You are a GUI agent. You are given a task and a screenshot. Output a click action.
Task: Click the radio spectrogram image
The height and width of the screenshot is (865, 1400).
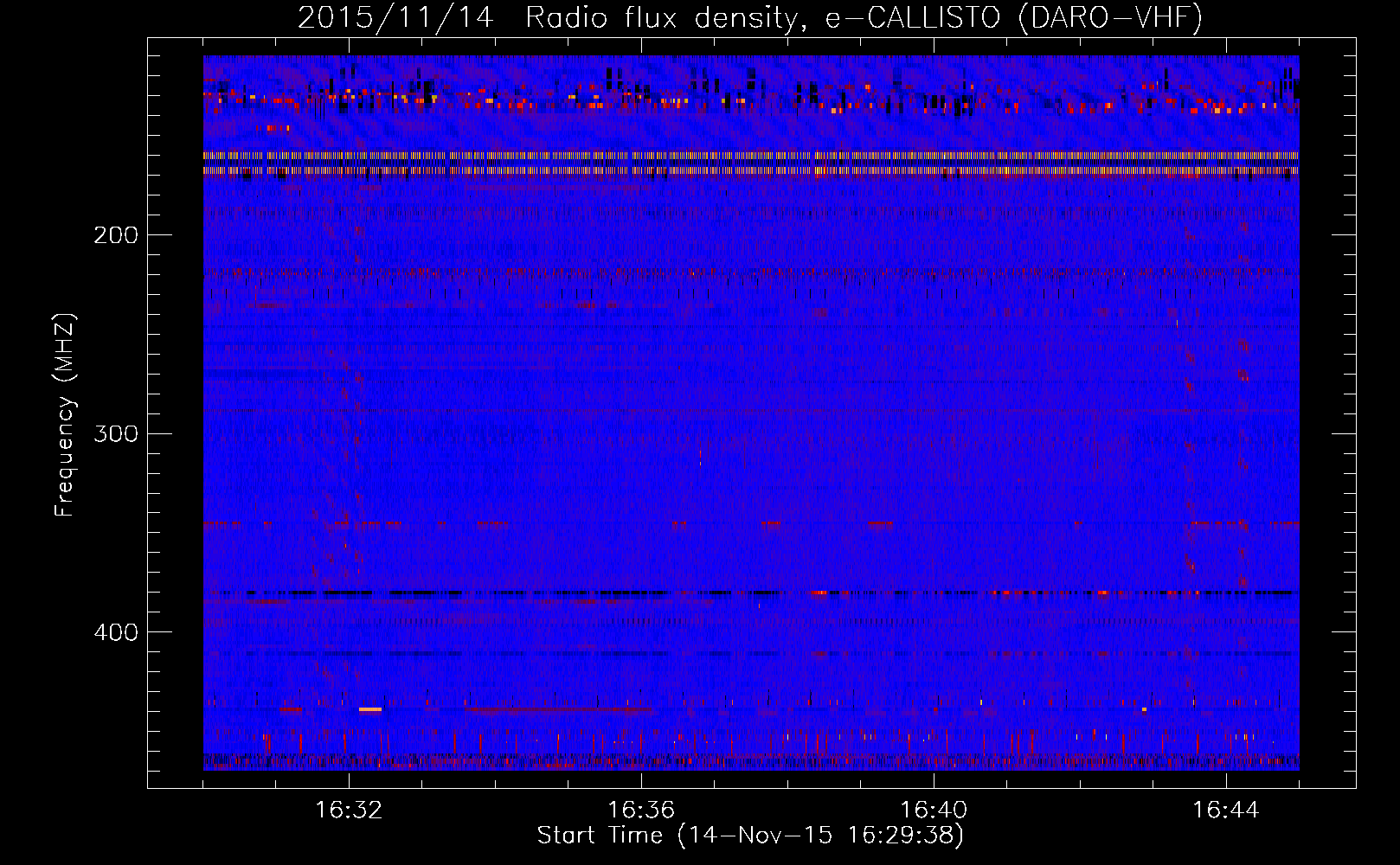pos(751,413)
